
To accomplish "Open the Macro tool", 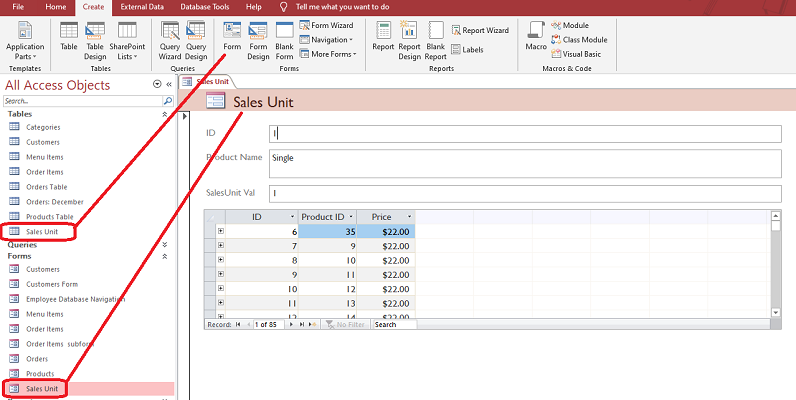I will 536,36.
